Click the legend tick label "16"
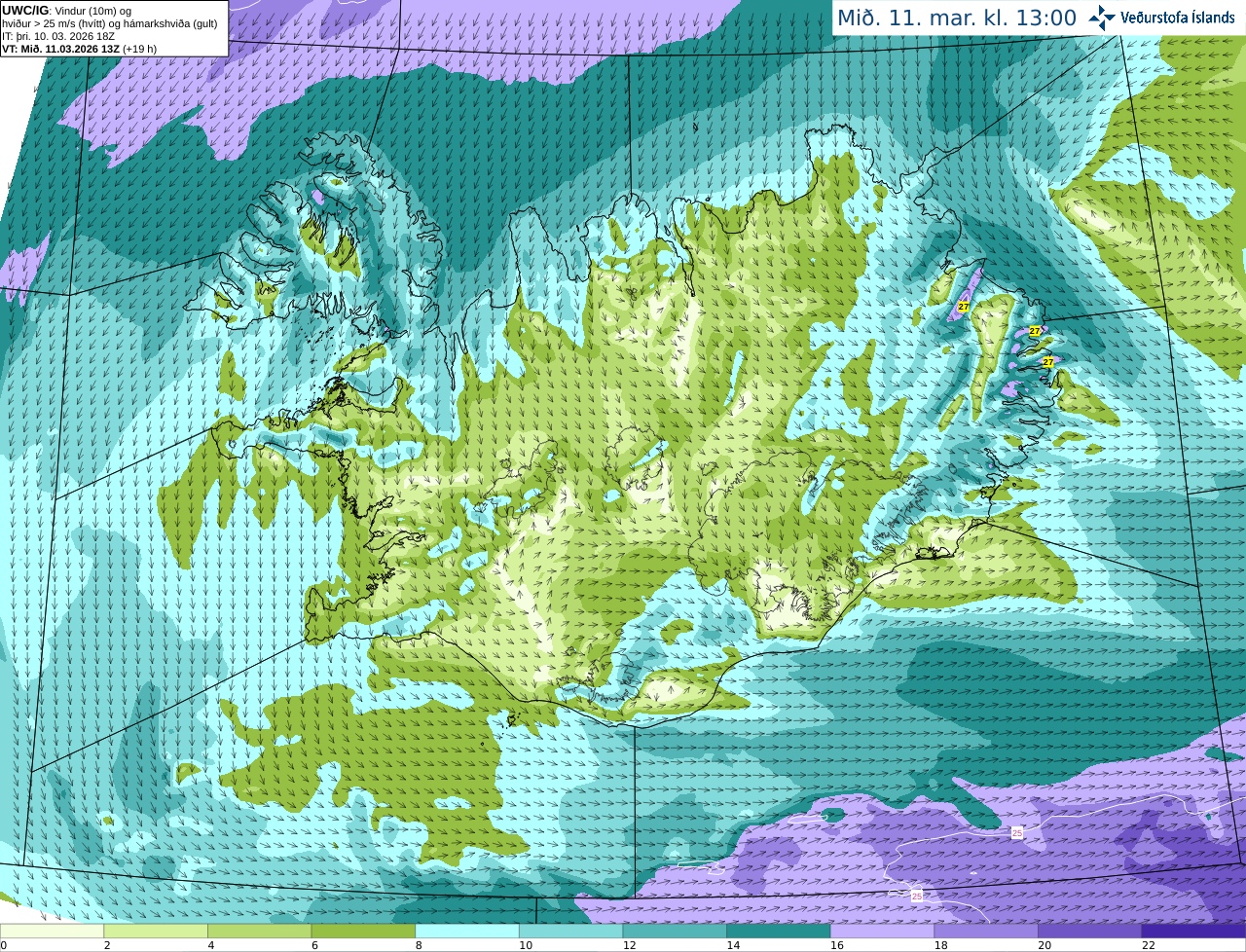 tap(837, 945)
